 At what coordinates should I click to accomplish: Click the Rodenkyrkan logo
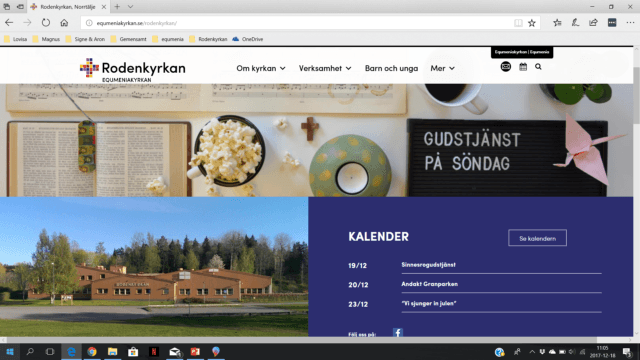133,69
